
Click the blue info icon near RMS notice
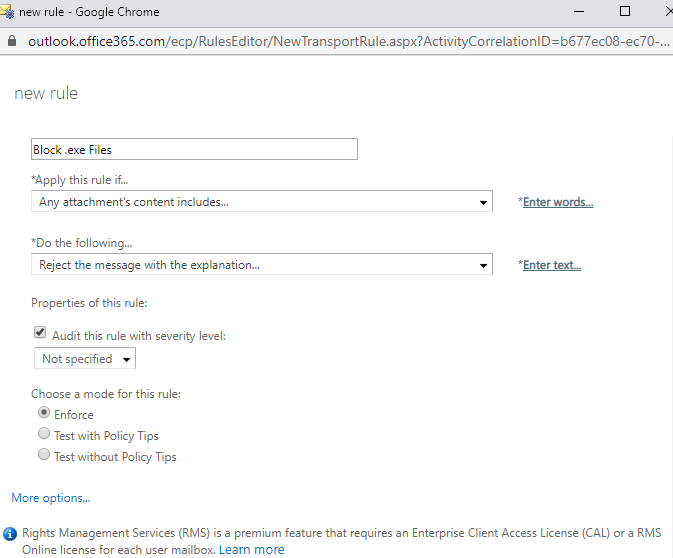10,534
